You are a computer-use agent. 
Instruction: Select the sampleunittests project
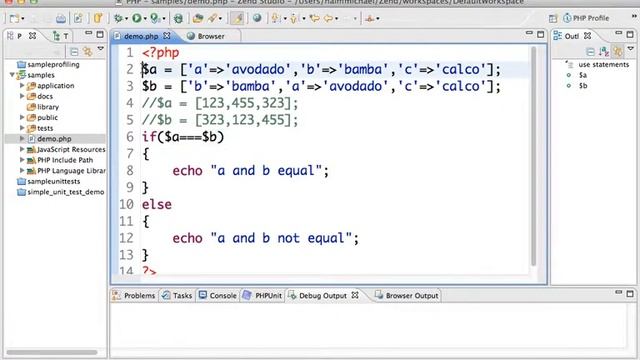[49, 181]
